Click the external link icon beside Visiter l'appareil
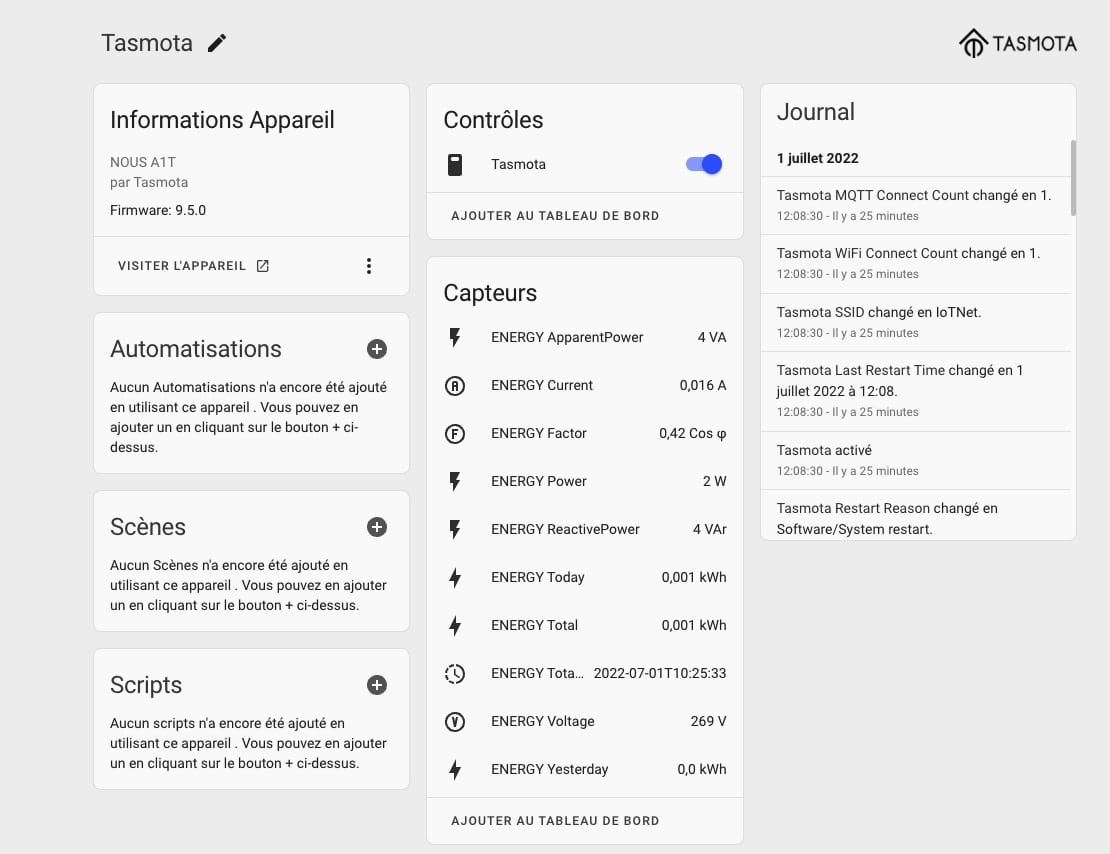Viewport: 1110px width, 854px height. tap(263, 266)
